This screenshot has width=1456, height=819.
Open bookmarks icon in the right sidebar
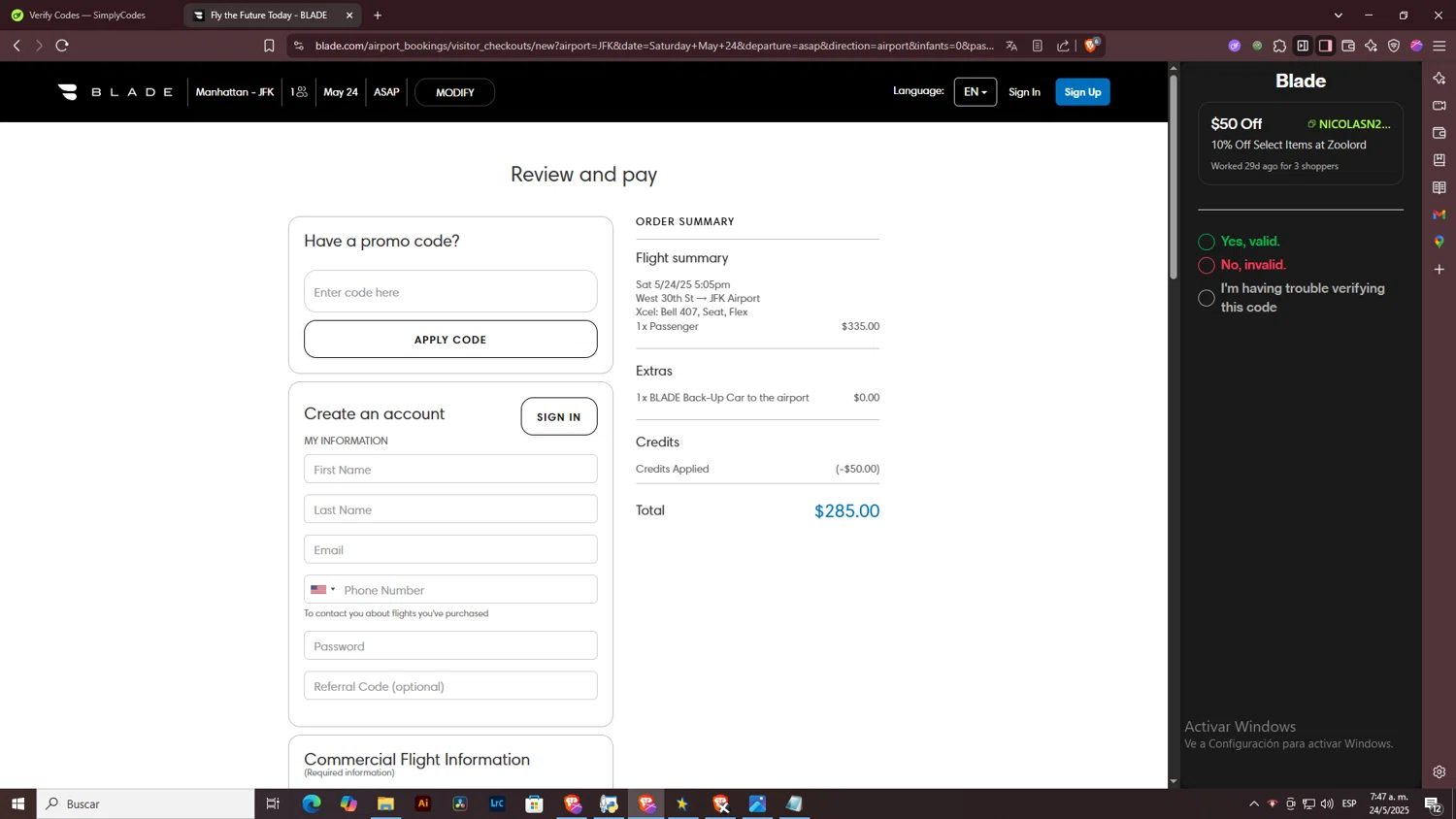click(1439, 160)
